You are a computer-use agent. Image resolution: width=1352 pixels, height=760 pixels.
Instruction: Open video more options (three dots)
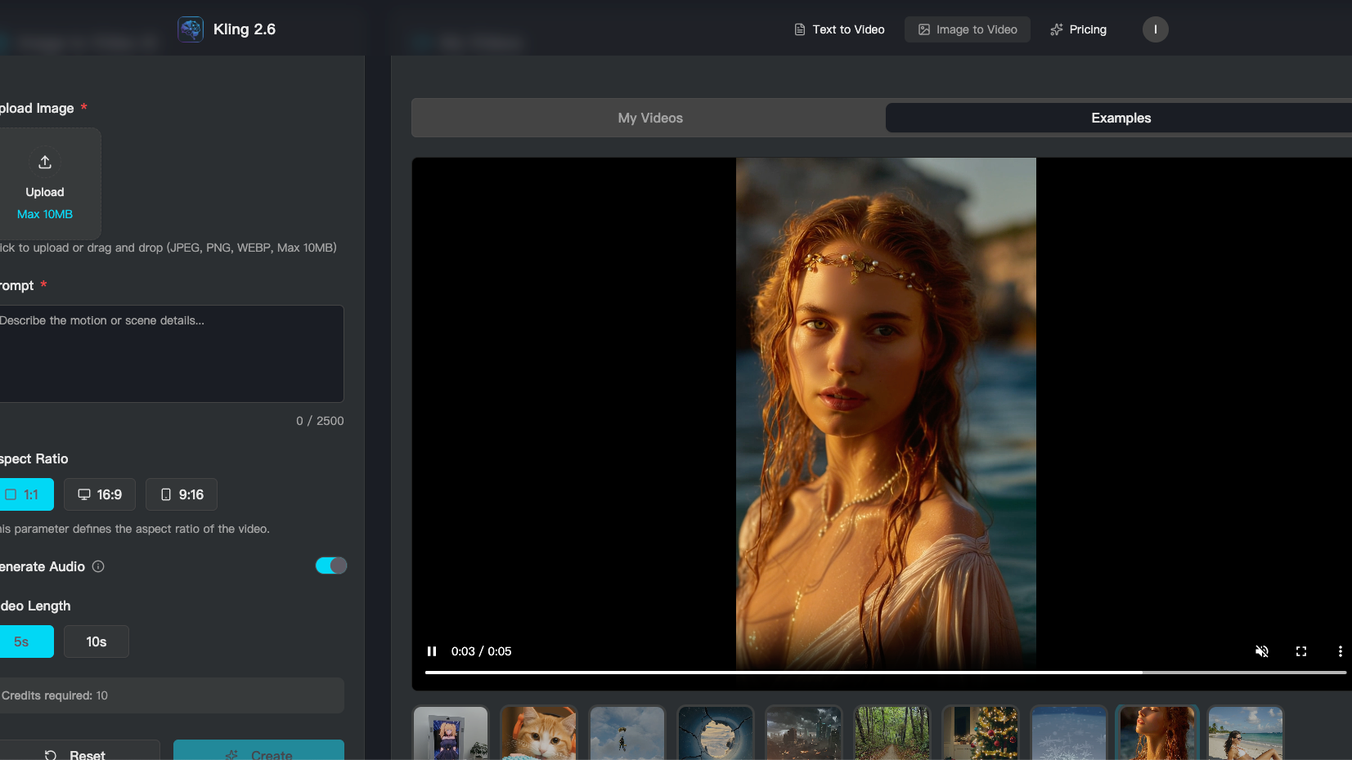tap(1340, 651)
